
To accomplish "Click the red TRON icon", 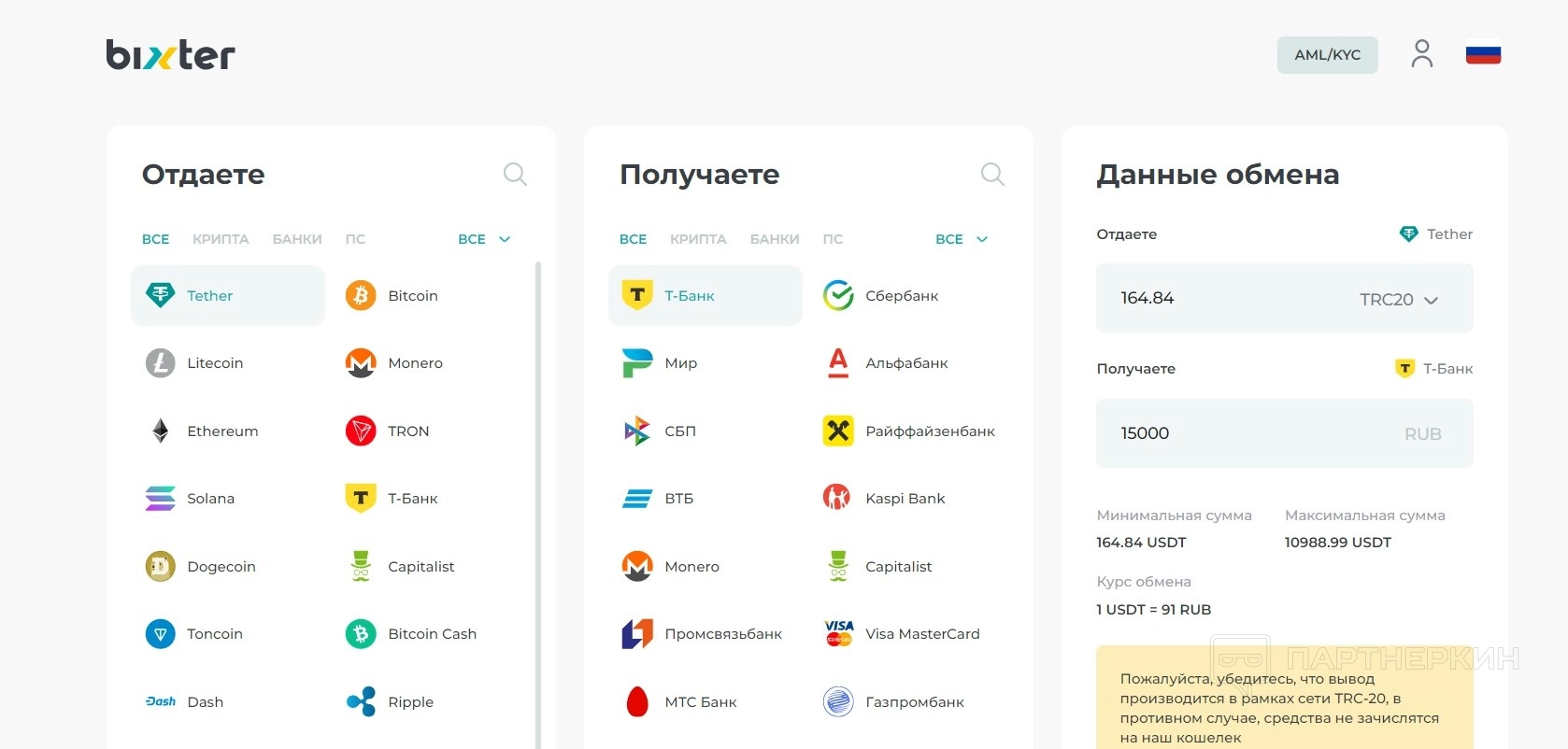I will tap(361, 431).
